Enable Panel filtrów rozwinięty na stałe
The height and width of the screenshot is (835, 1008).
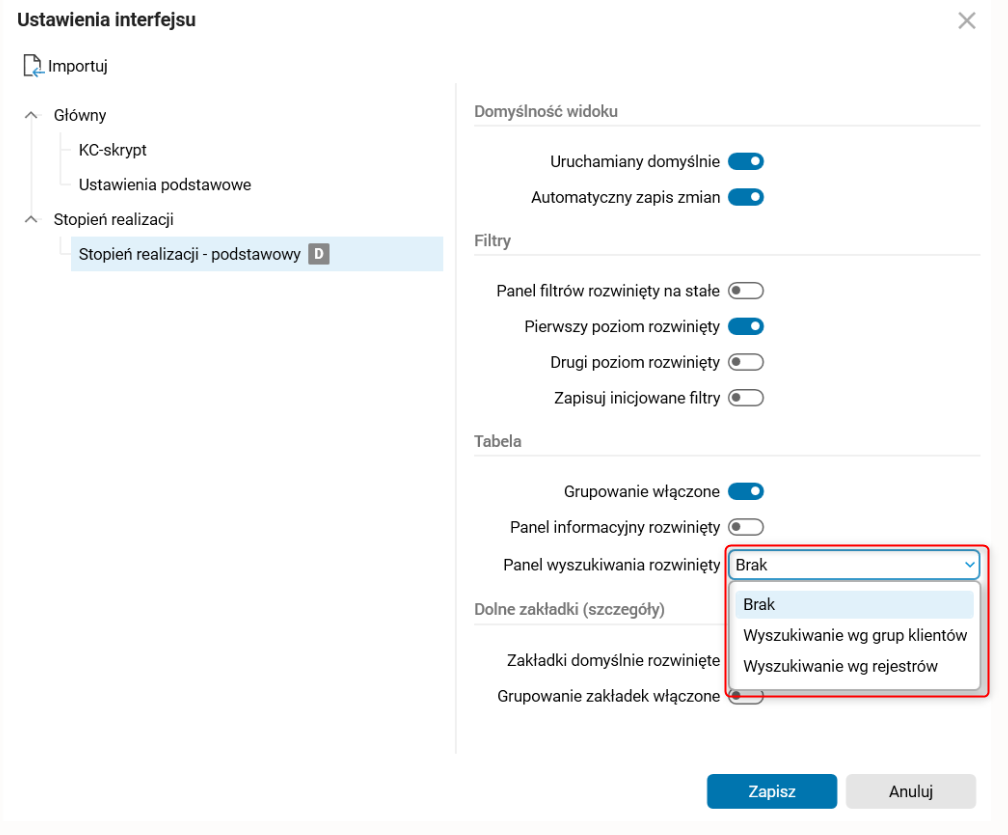746,291
